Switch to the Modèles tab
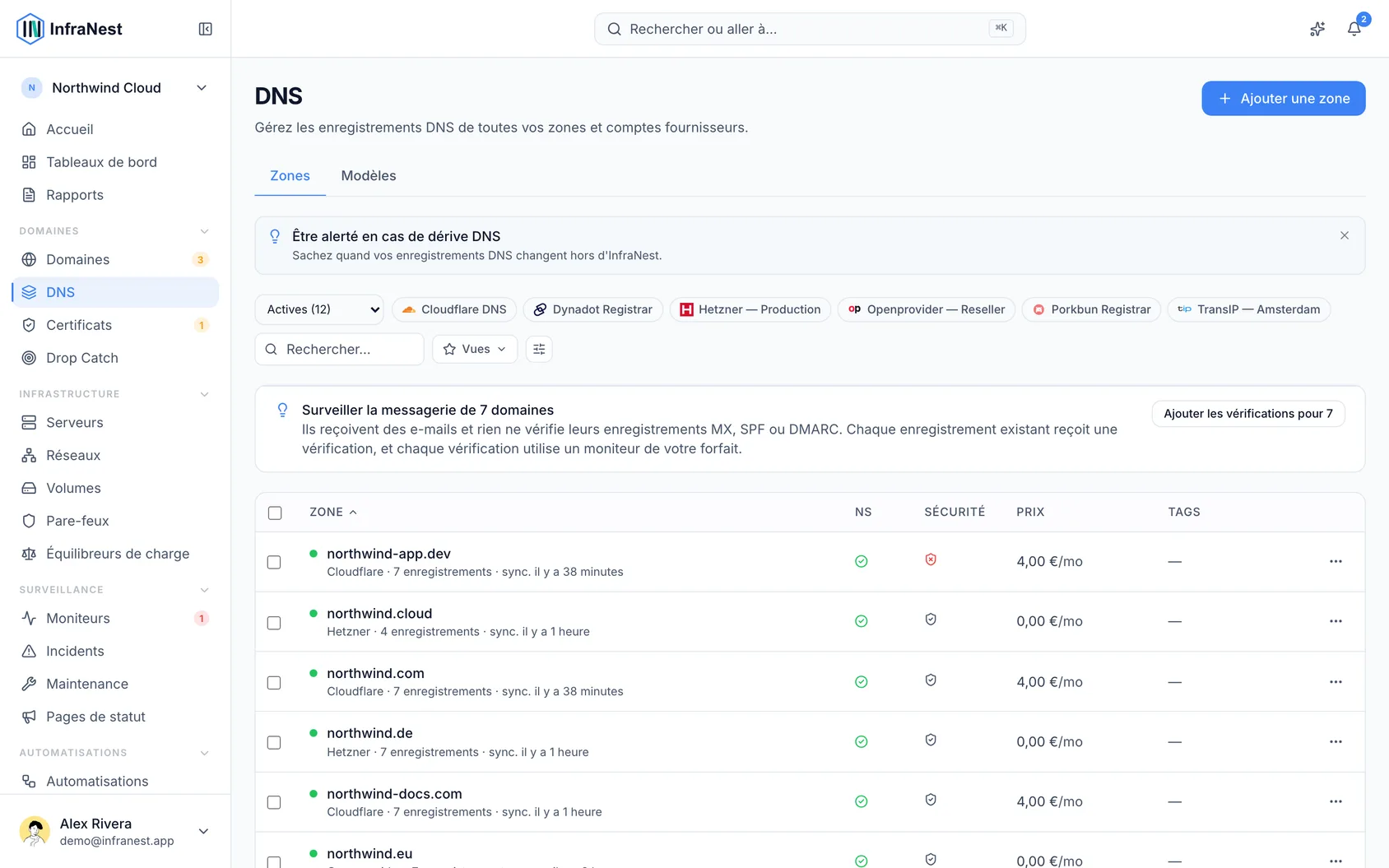 click(x=369, y=175)
